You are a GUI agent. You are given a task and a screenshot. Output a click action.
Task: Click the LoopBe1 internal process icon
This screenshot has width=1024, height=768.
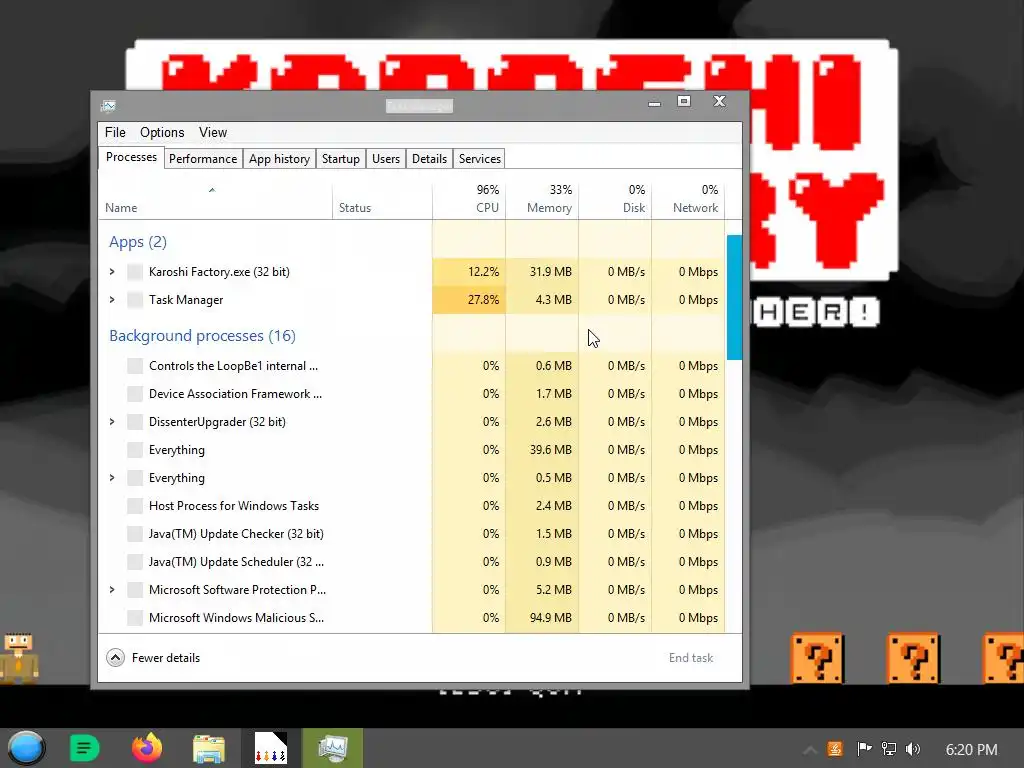(135, 366)
